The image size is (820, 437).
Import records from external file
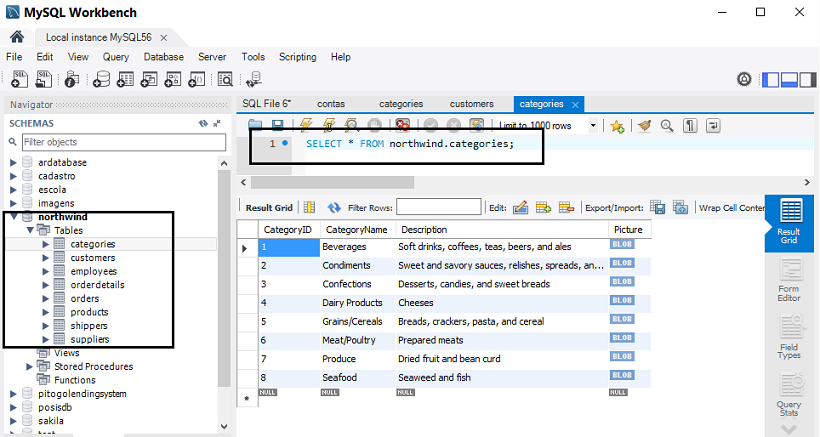click(680, 208)
